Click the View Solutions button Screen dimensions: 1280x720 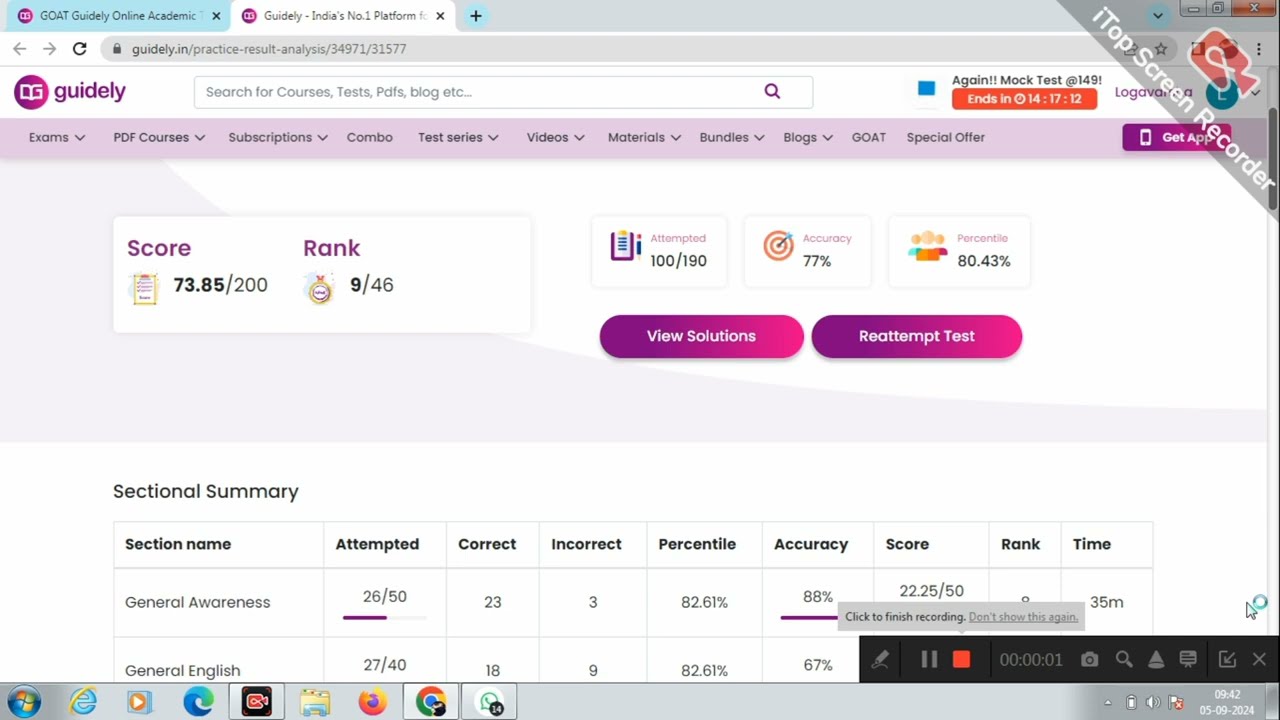click(701, 336)
